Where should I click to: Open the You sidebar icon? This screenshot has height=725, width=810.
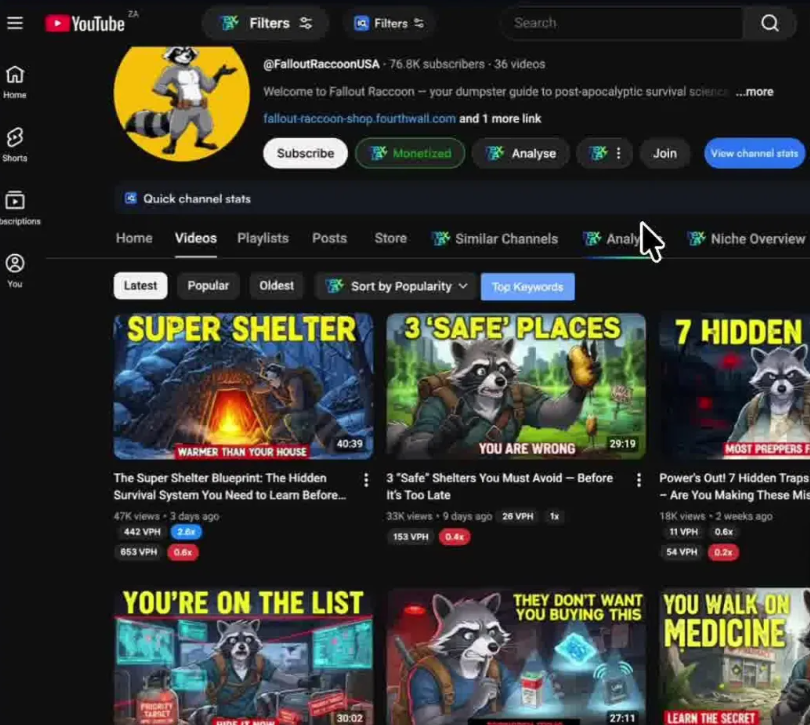point(15,270)
